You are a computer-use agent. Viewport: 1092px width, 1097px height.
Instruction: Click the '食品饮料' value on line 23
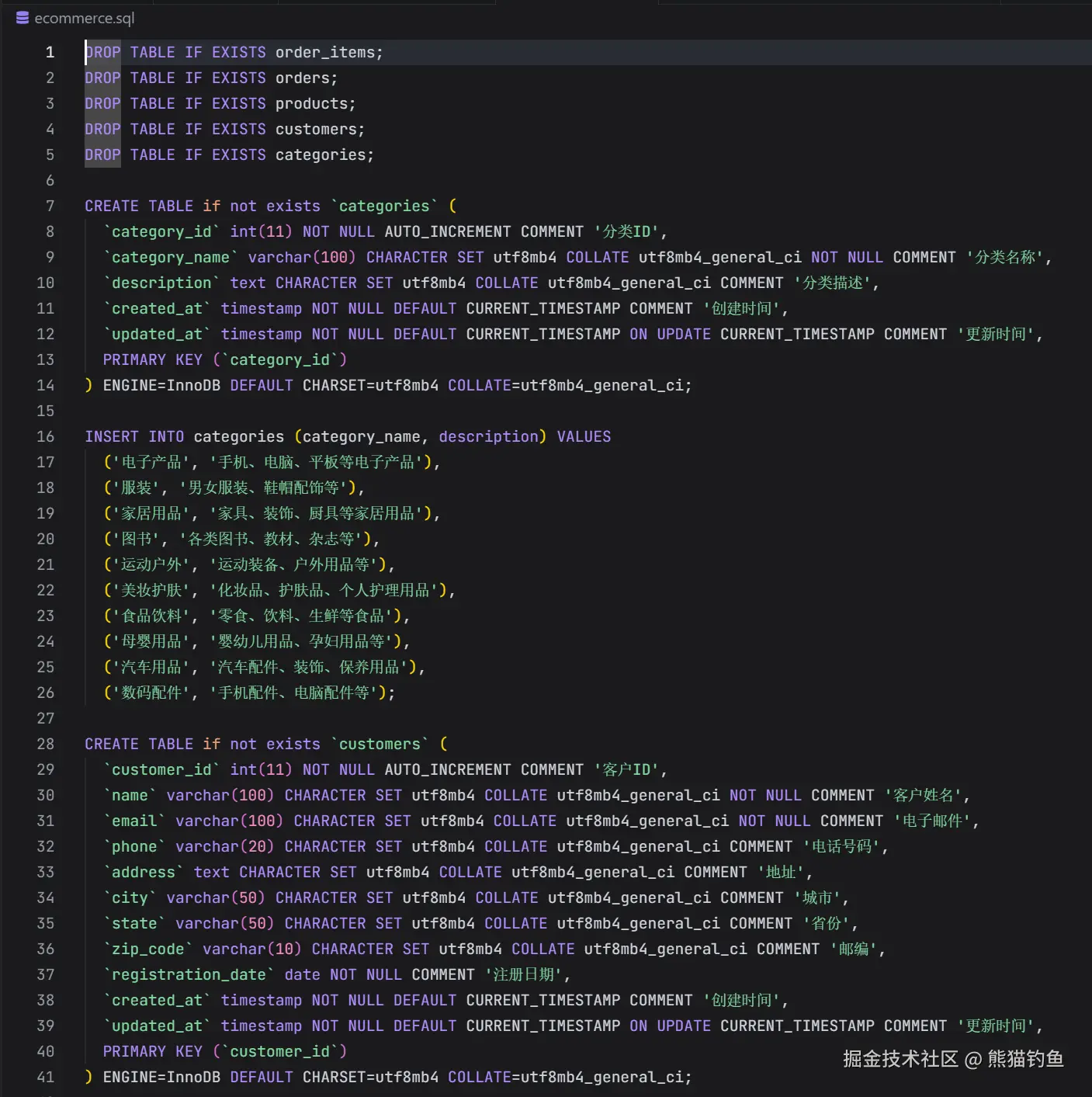pos(151,616)
